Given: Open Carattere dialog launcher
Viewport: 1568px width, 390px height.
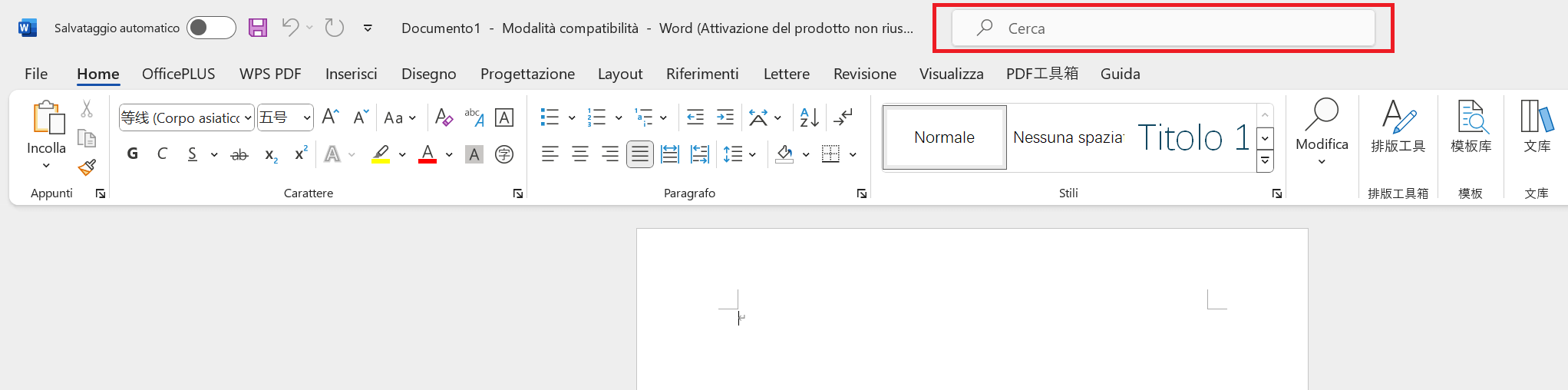Looking at the screenshot, I should pos(518,193).
